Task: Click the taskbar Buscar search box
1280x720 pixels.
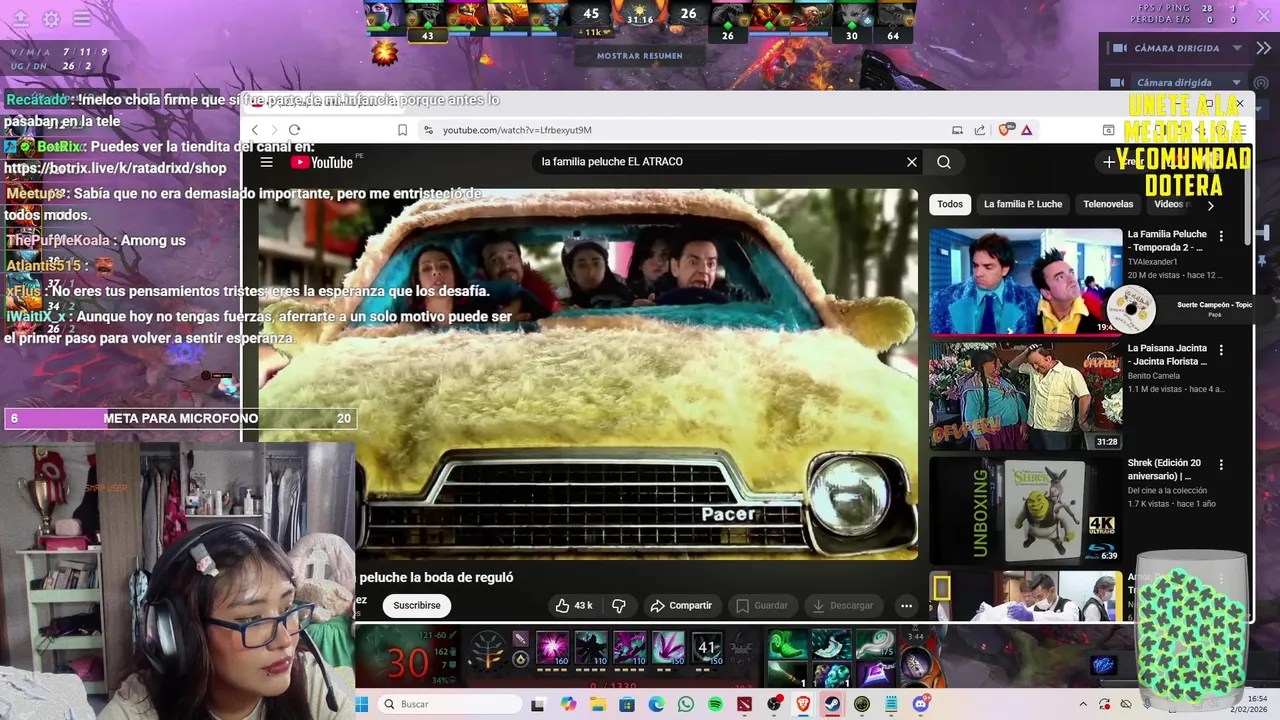Action: point(448,704)
